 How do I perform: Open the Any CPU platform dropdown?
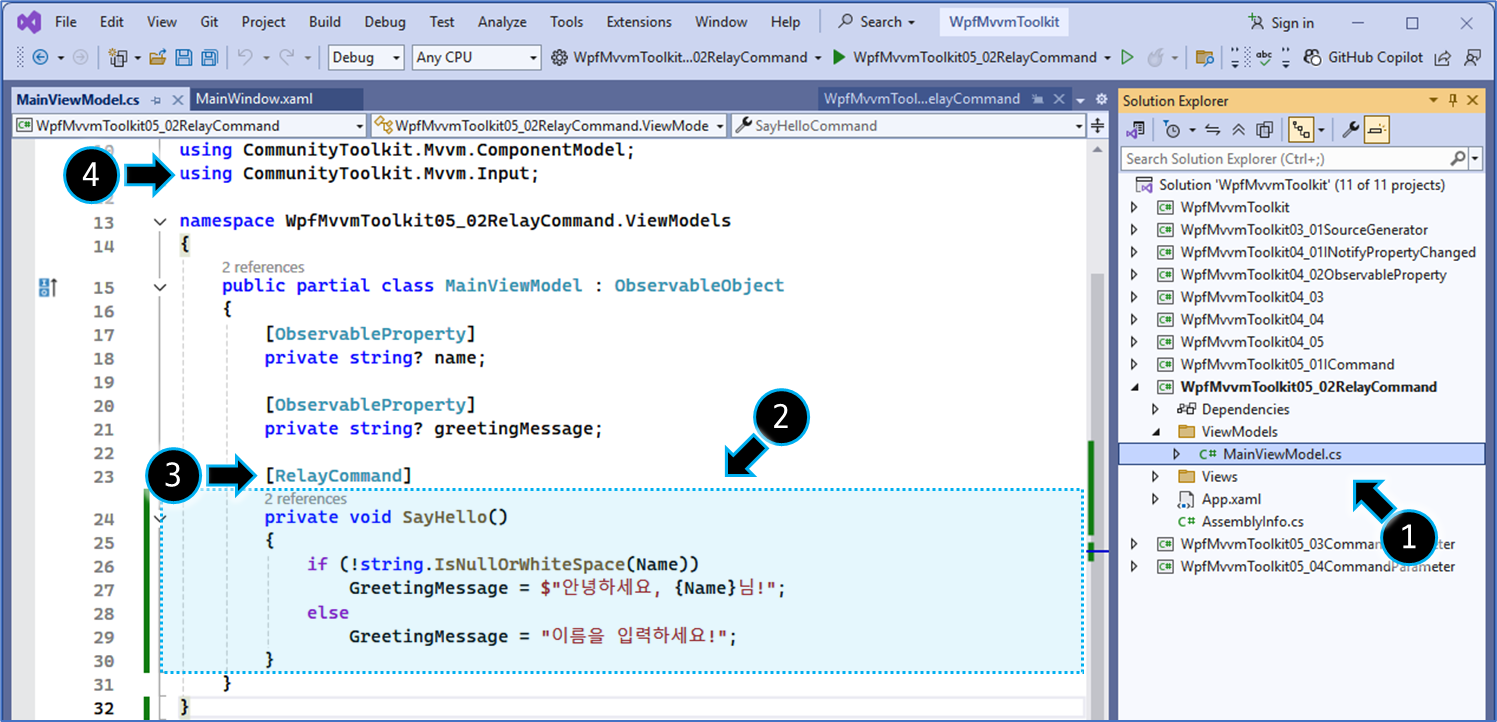pyautogui.click(x=477, y=58)
